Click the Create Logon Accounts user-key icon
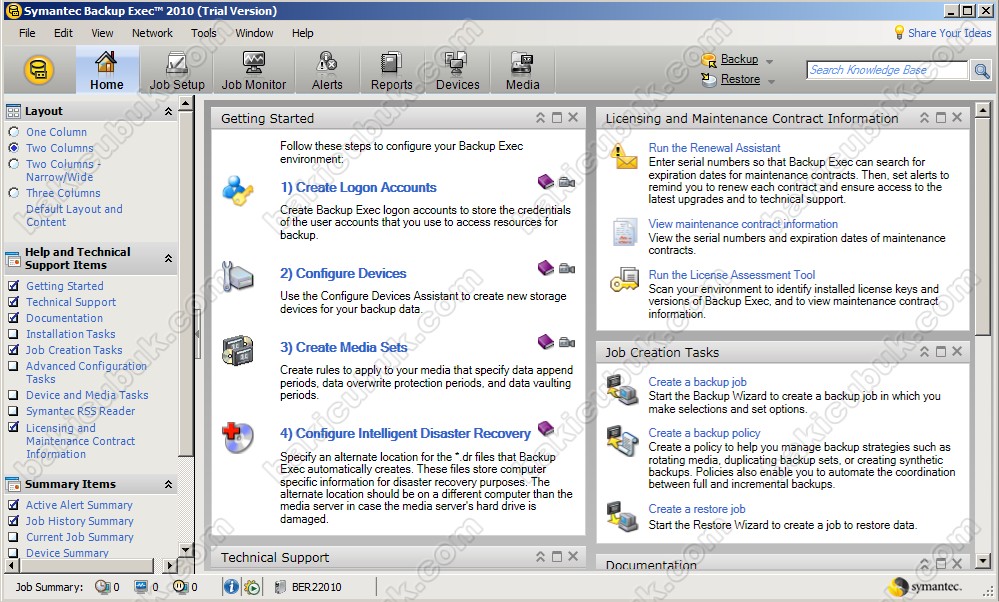Viewport: 999px width, 602px height. [x=238, y=190]
